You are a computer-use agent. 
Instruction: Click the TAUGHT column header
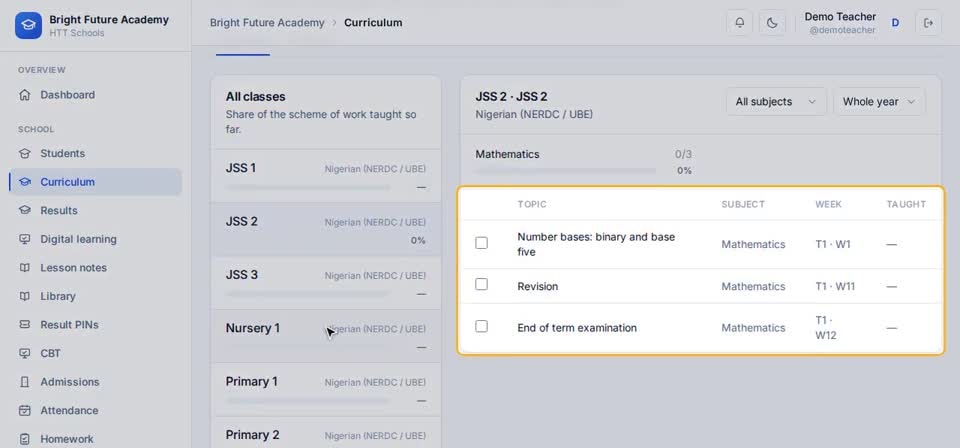(906, 204)
